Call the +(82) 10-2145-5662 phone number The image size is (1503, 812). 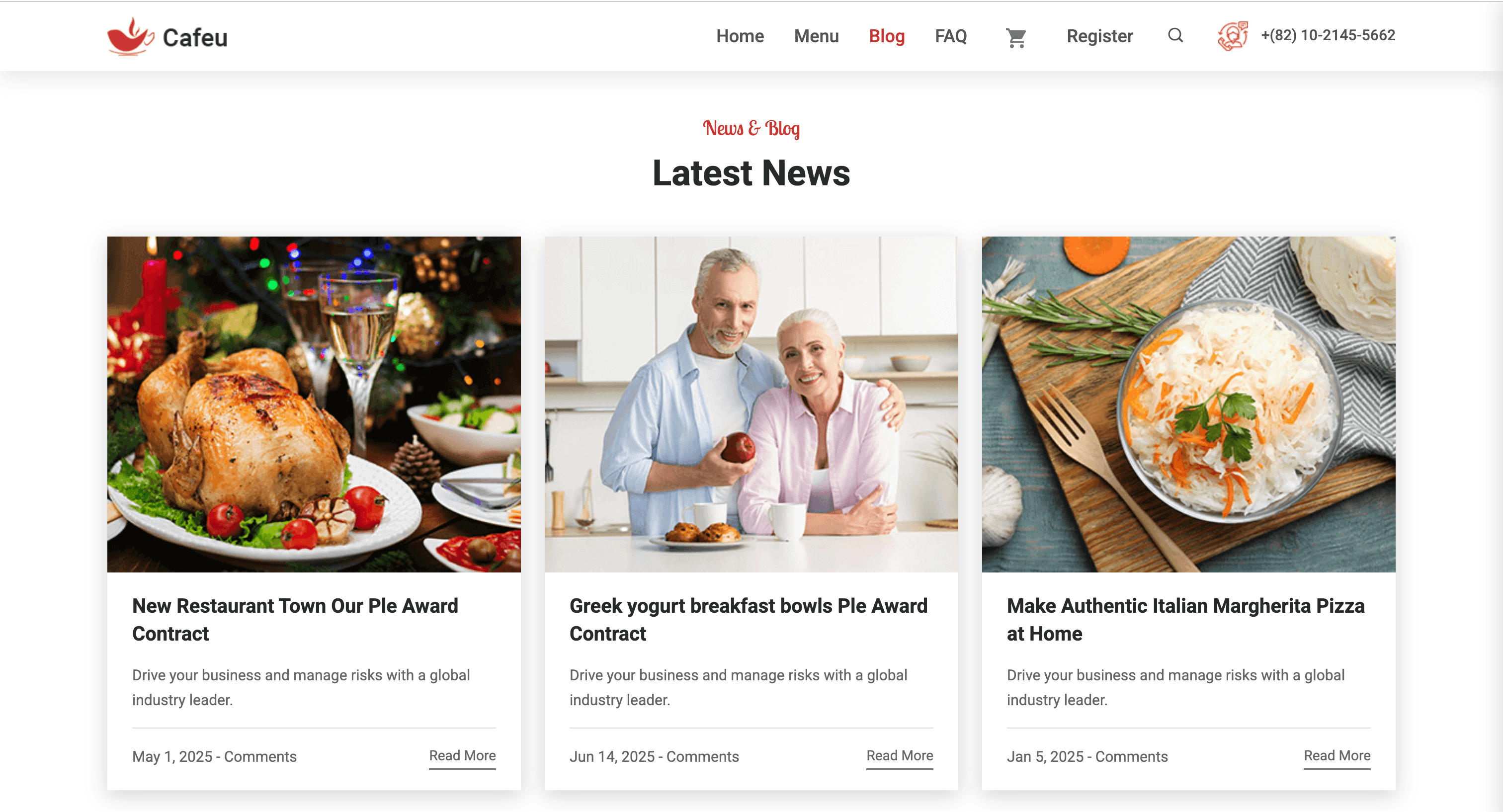(x=1328, y=36)
